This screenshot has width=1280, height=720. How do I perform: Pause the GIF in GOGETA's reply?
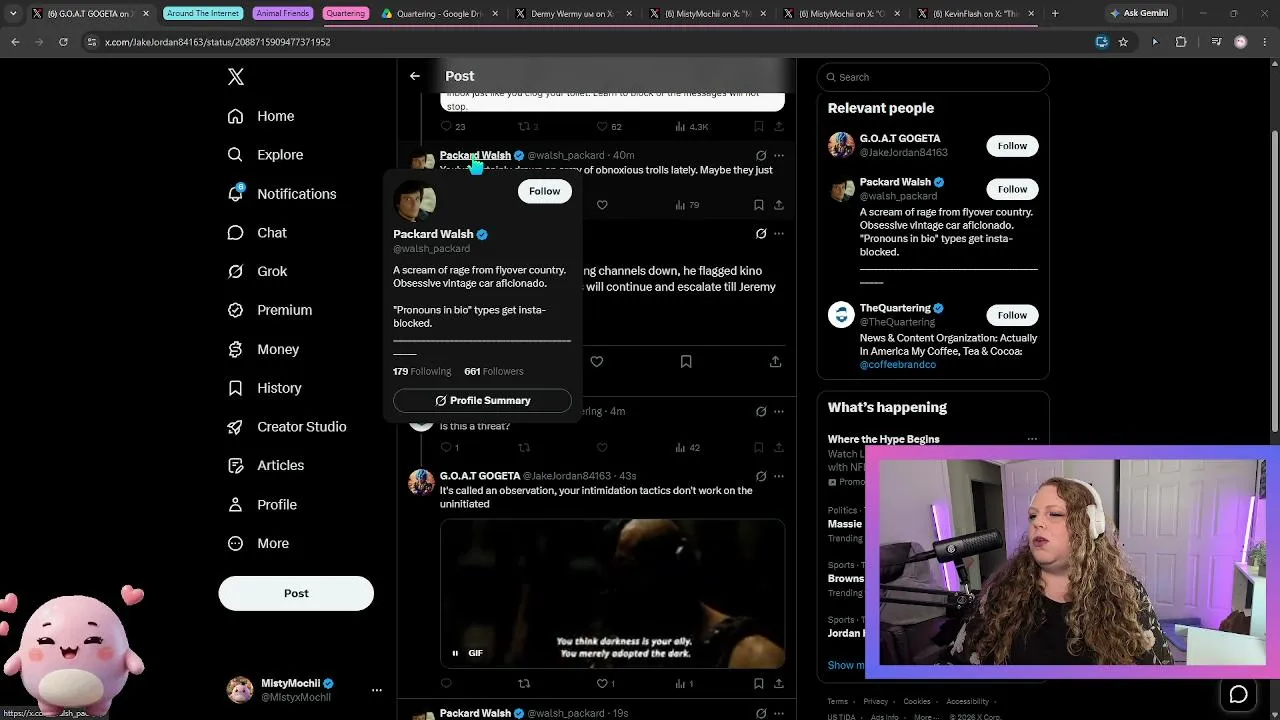coord(455,654)
